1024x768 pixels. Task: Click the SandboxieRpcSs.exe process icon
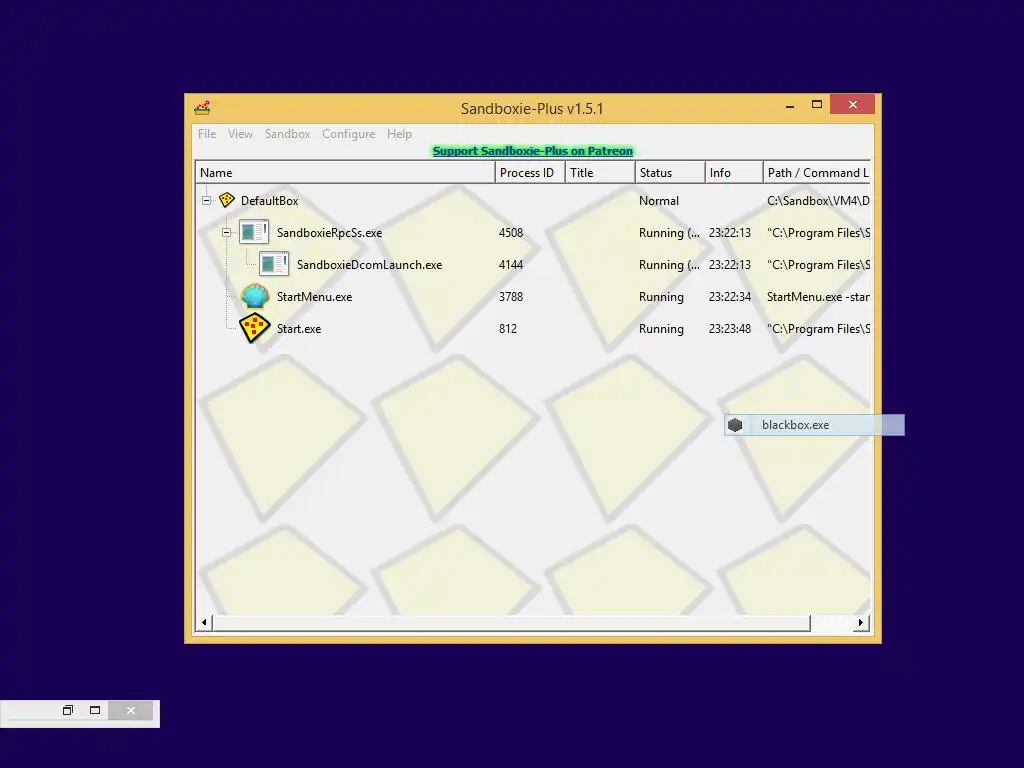[x=254, y=232]
